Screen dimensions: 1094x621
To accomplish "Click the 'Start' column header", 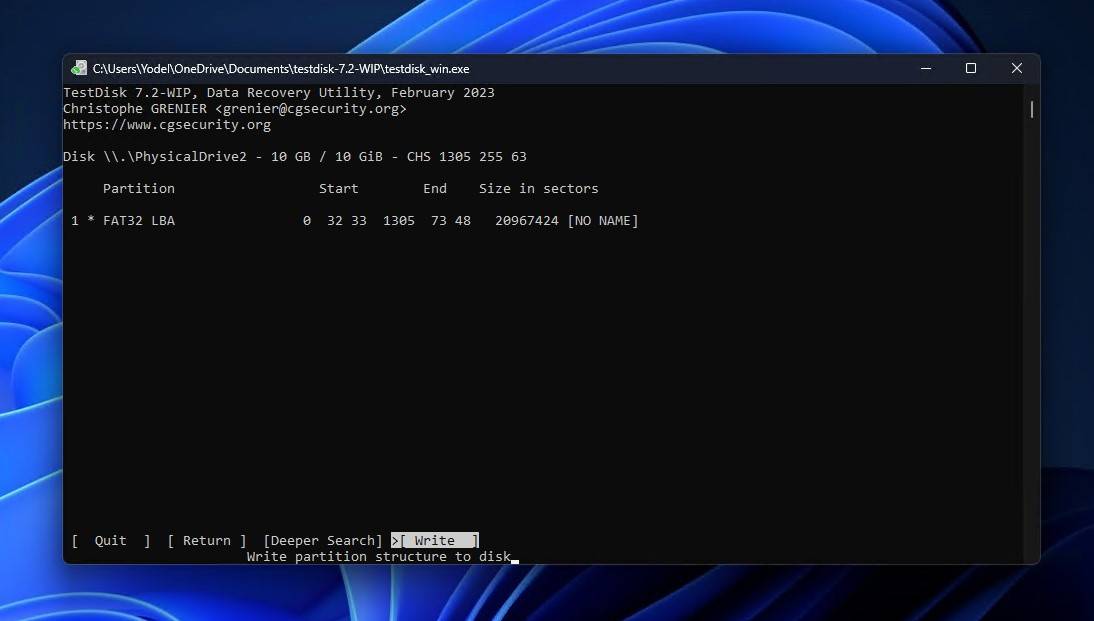I will (x=338, y=189).
